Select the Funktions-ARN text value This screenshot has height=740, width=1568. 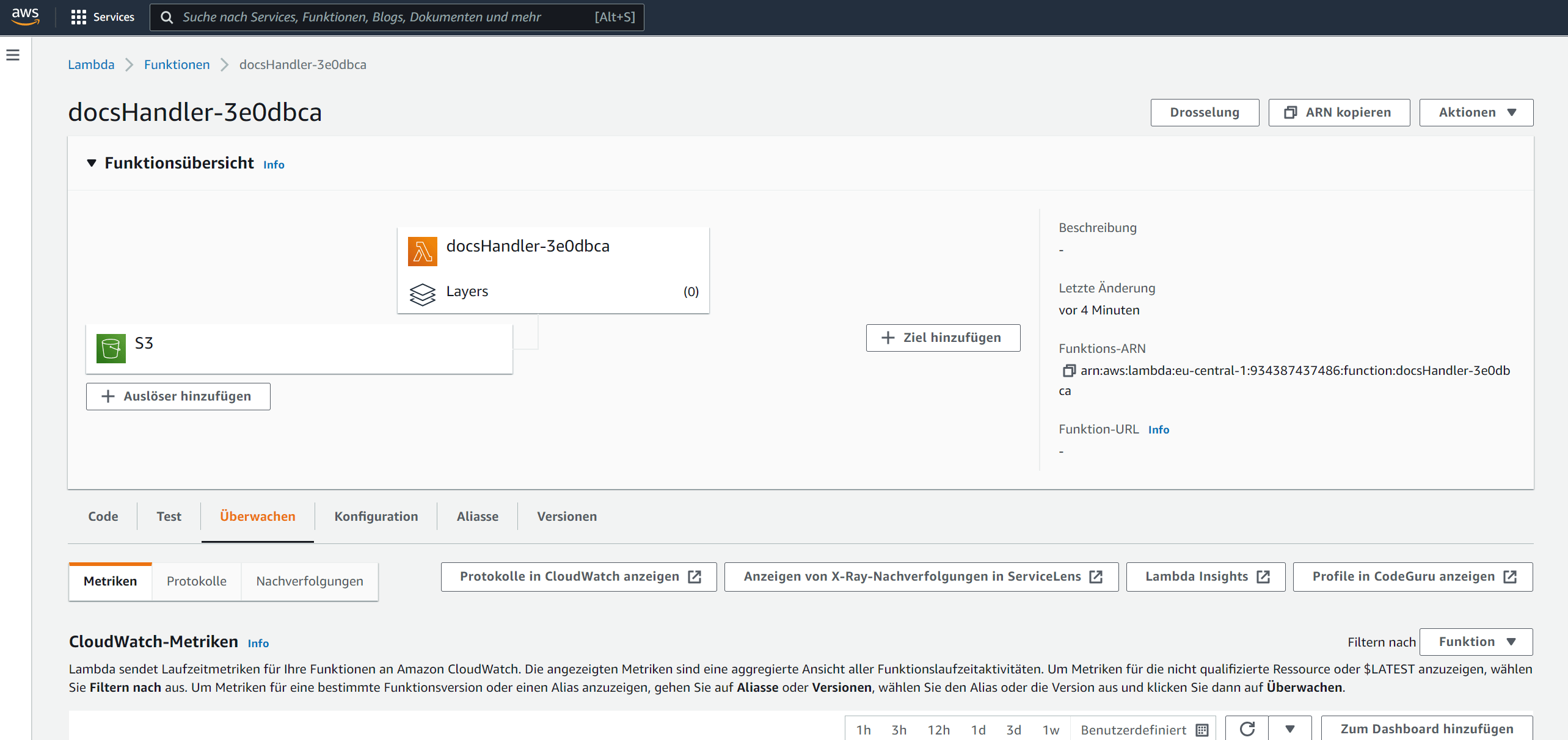click(x=1285, y=380)
